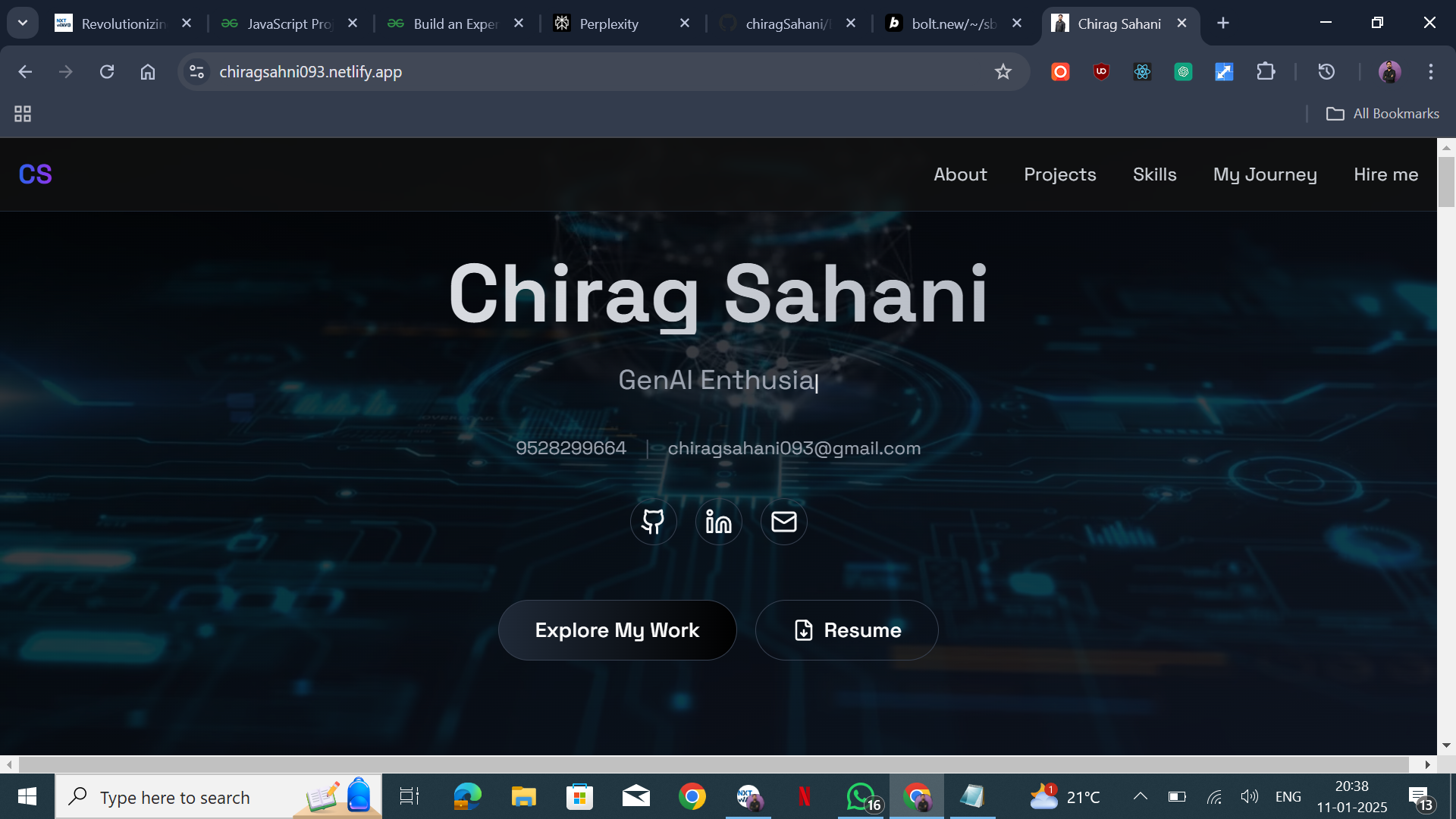Expand hidden system tray icons

pos(1141,796)
